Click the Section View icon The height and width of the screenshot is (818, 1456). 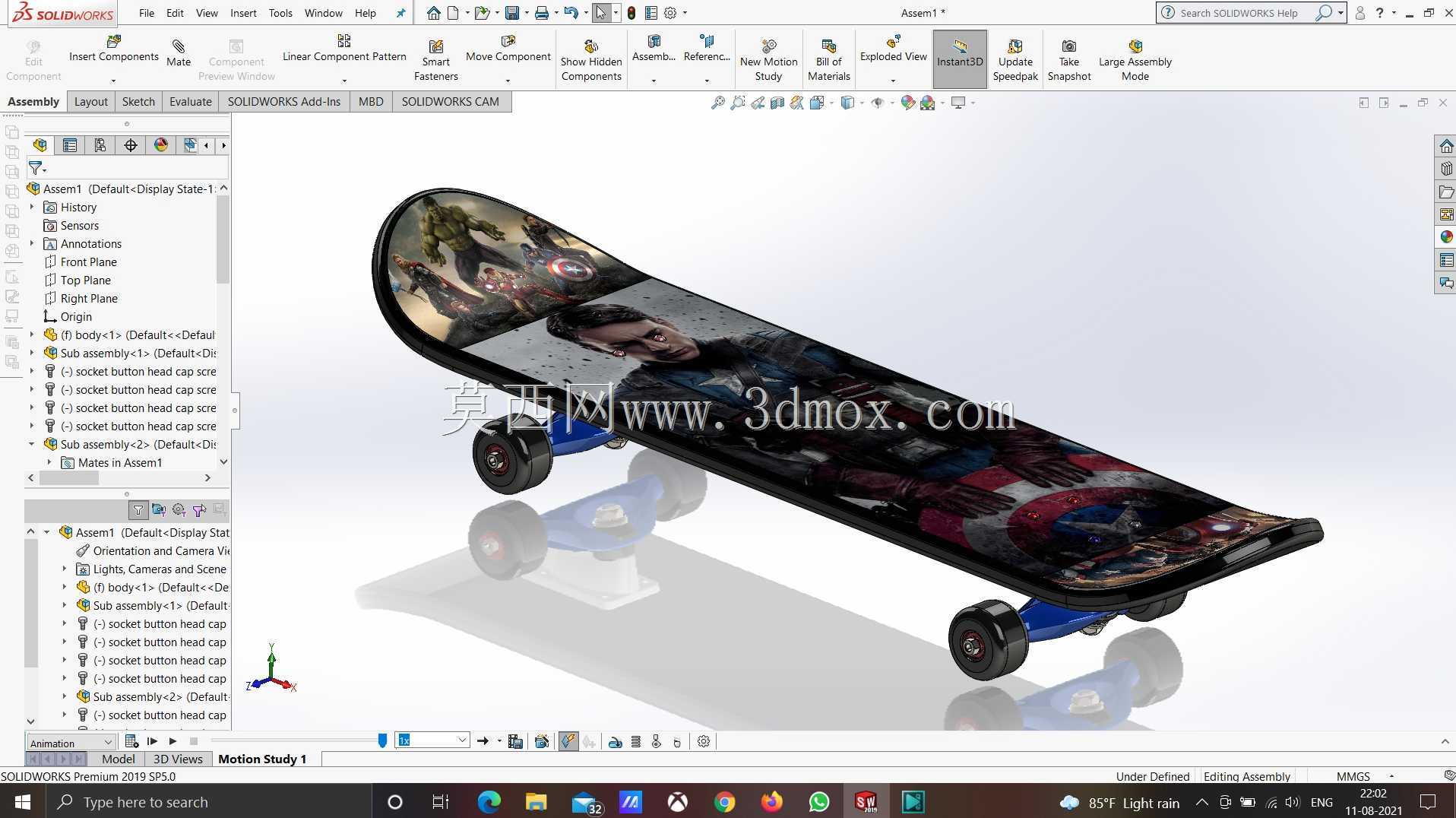[777, 103]
